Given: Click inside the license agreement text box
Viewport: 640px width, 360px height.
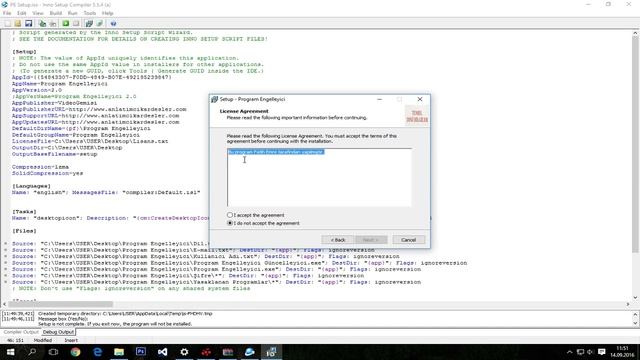Looking at the screenshot, I should point(319,178).
